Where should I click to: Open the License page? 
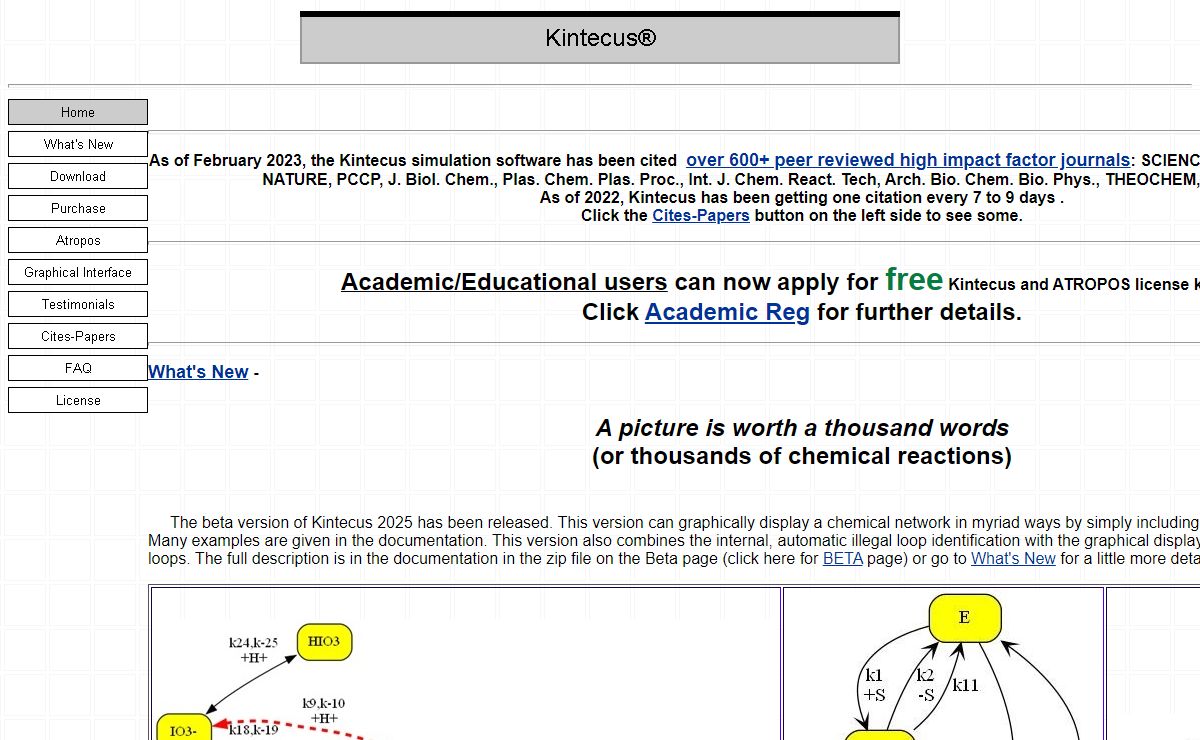point(78,400)
